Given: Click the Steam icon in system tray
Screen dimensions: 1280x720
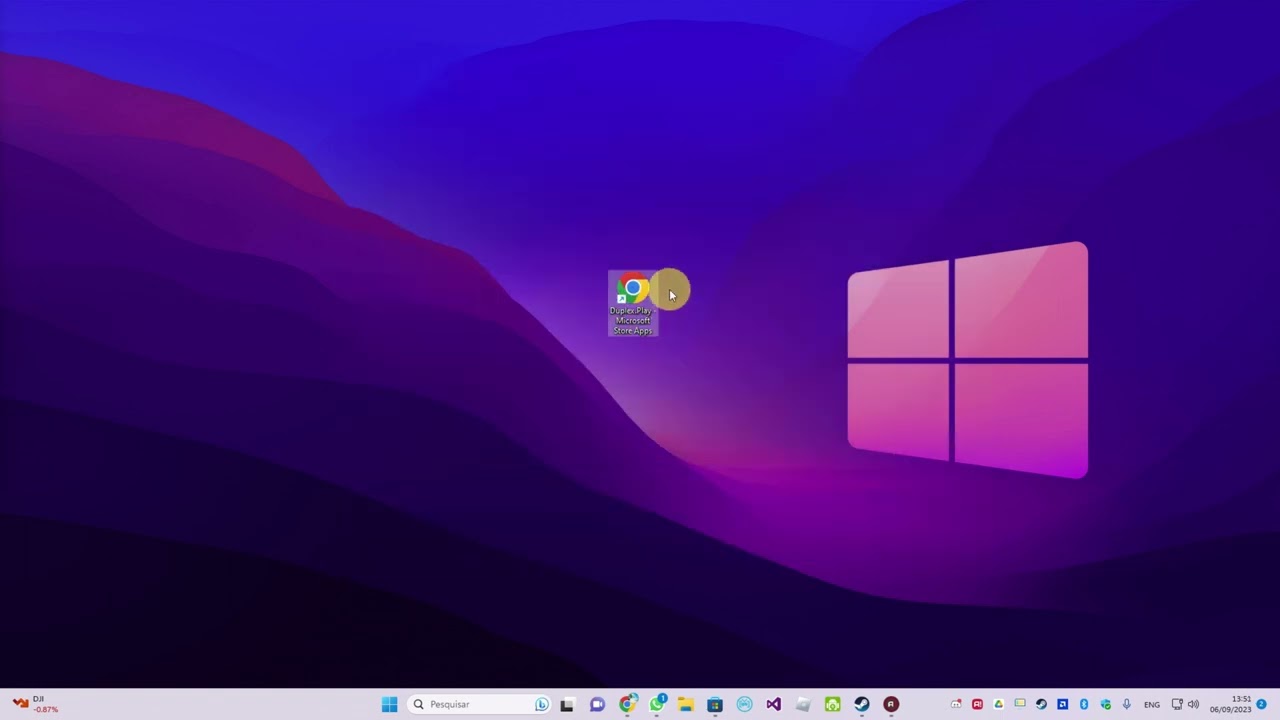Looking at the screenshot, I should 1041,705.
